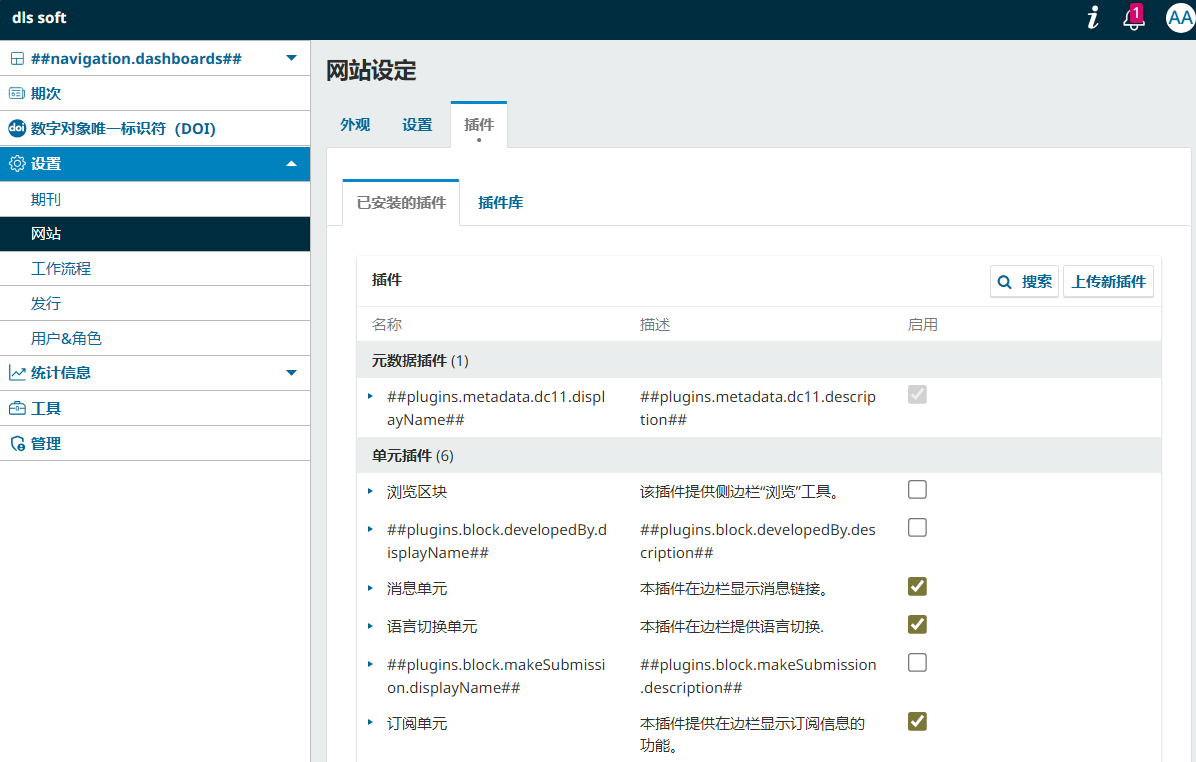Open the AA user avatar menu

click(1180, 18)
